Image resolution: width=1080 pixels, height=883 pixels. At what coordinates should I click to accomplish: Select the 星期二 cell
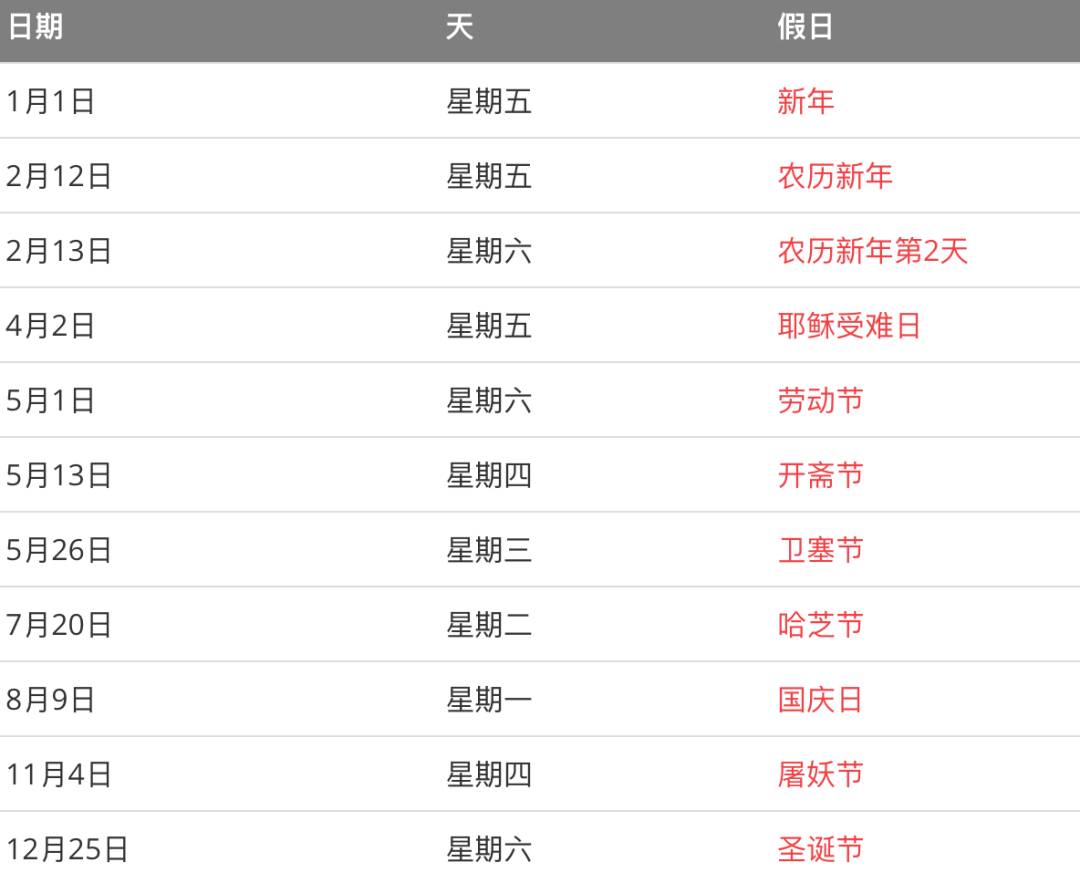(x=489, y=625)
